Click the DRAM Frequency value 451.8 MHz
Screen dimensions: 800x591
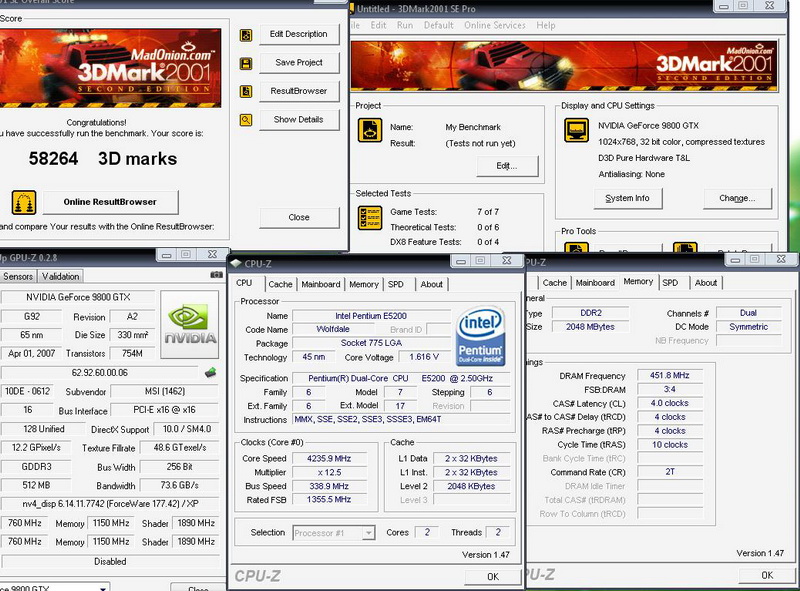[x=669, y=375]
